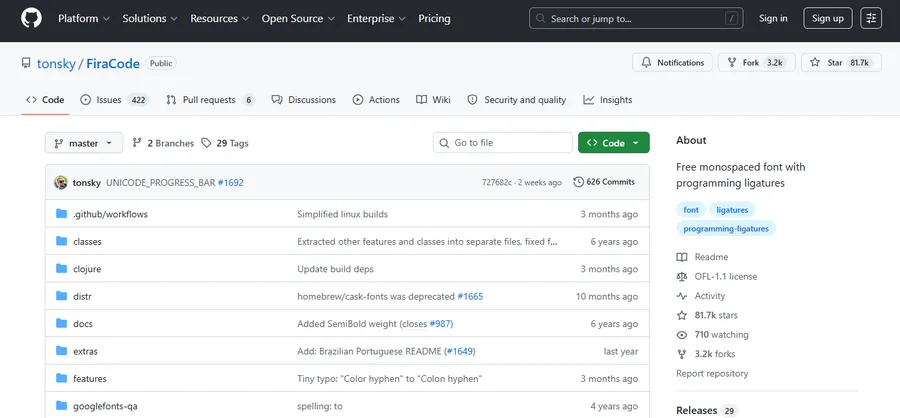Open the .github/workflows folder

110,214
